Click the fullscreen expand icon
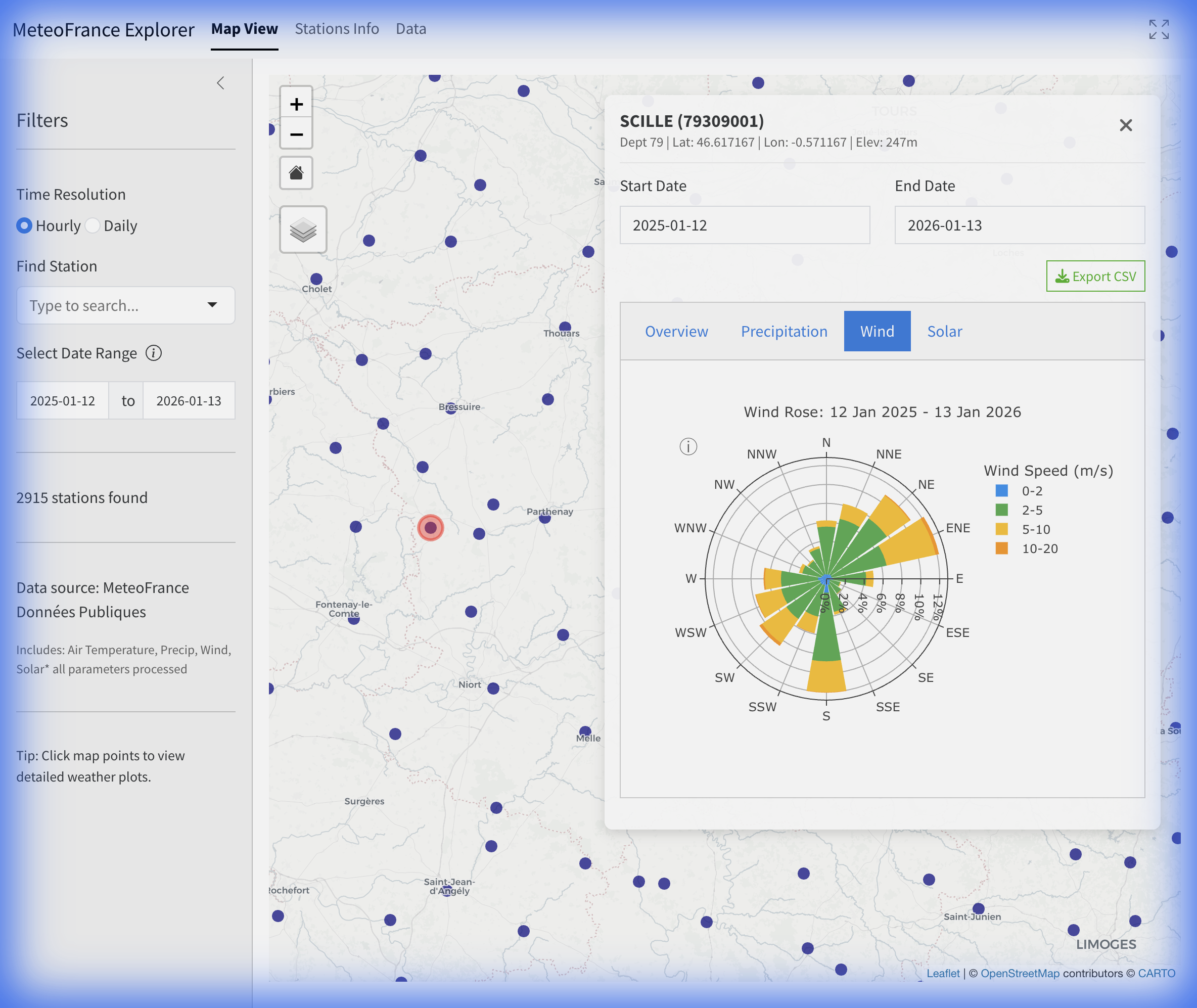 tap(1159, 29)
